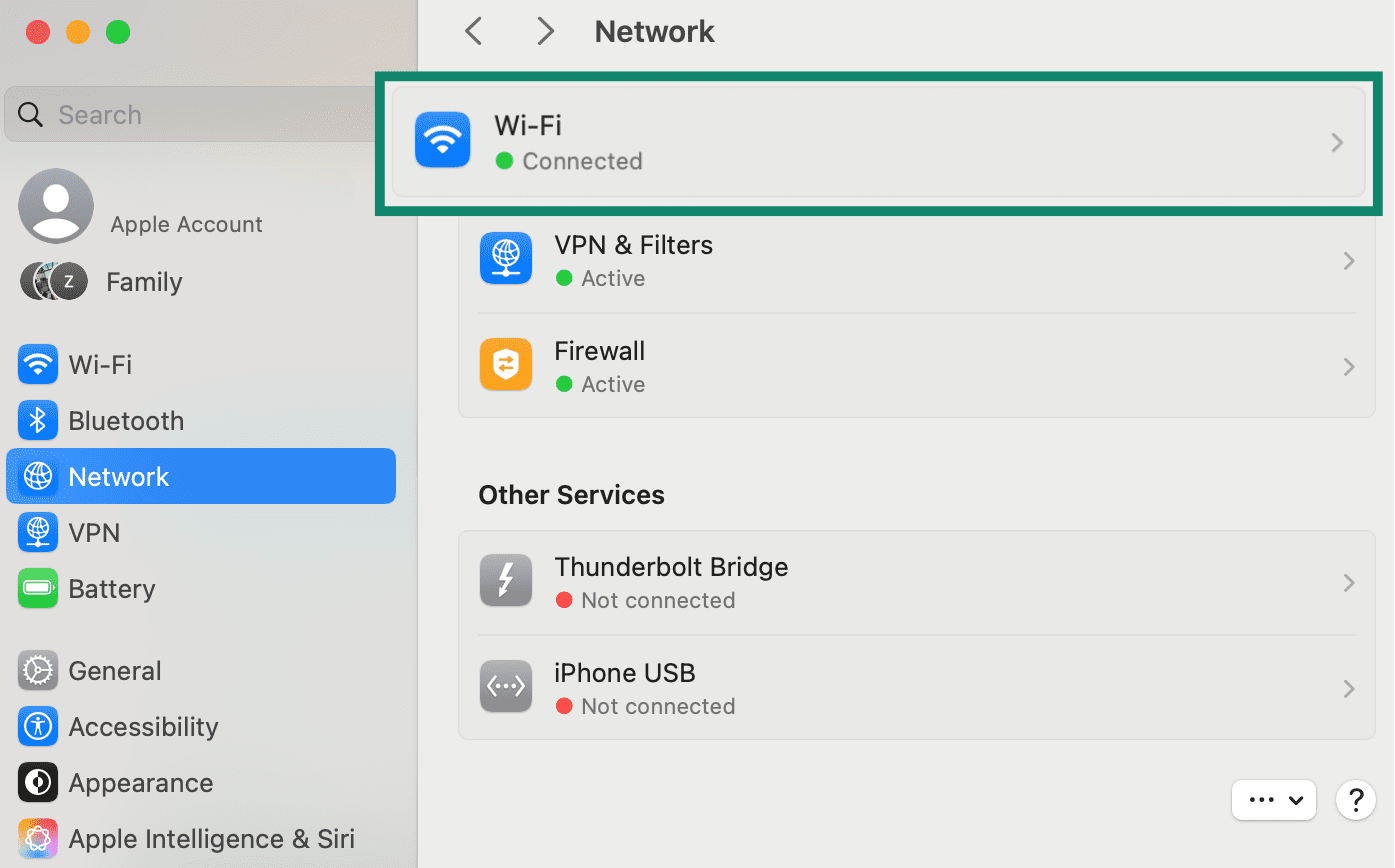The width and height of the screenshot is (1395, 868).
Task: Select the Battery sidebar icon
Action: pos(38,589)
